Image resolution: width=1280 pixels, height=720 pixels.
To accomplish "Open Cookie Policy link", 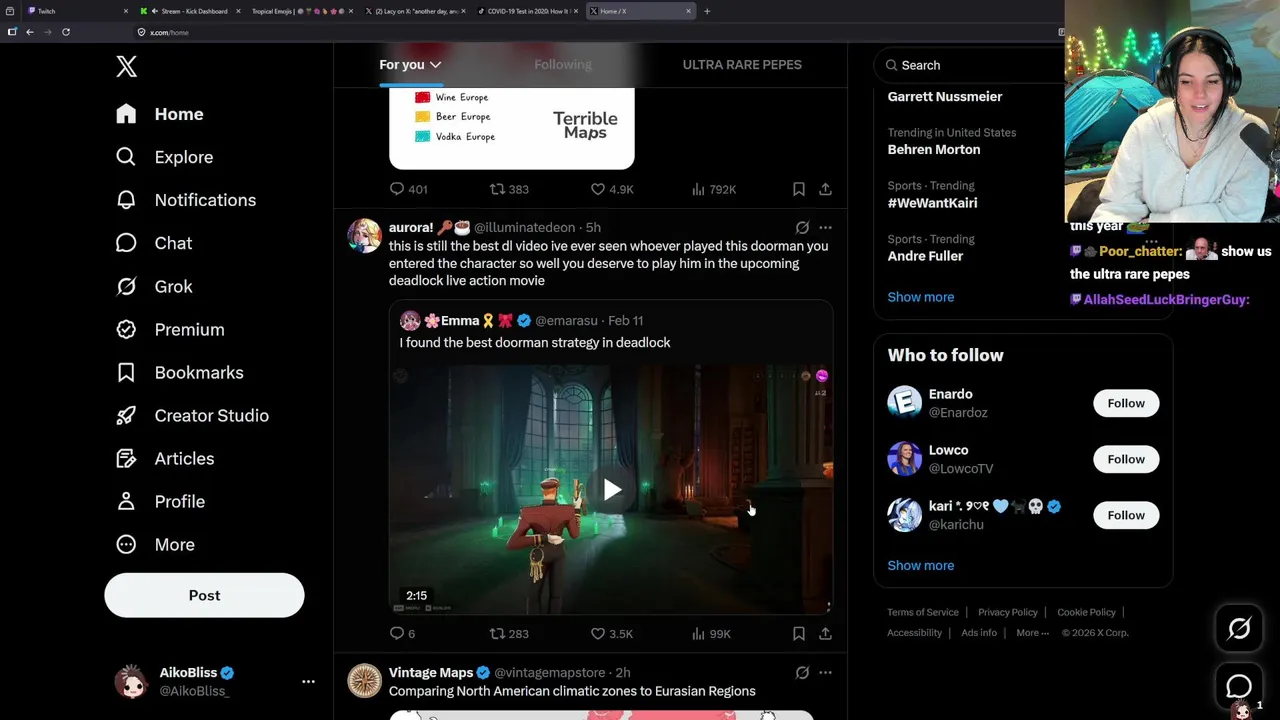I will [x=1086, y=612].
